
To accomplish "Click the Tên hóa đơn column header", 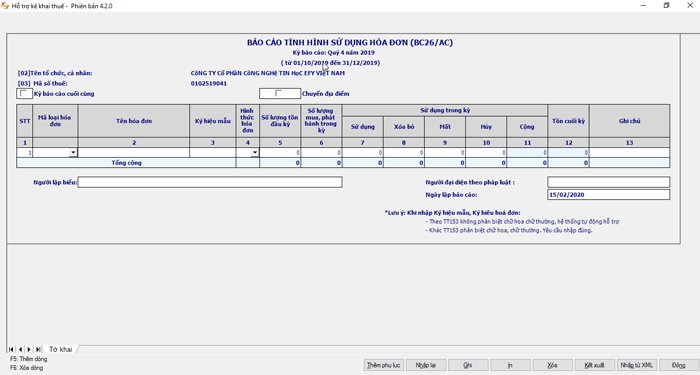I will pyautogui.click(x=133, y=121).
